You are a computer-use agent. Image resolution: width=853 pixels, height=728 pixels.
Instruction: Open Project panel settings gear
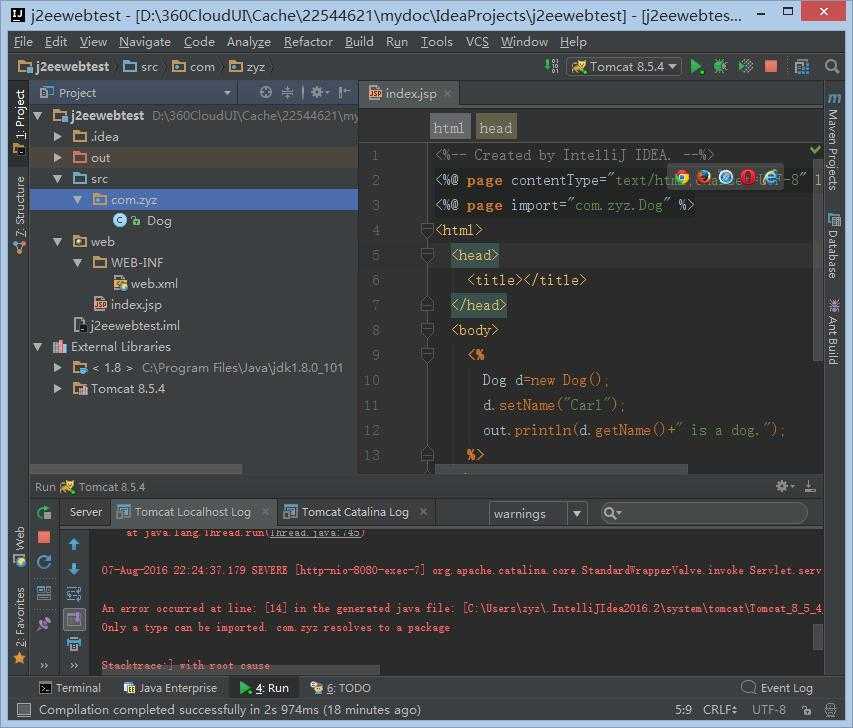point(319,93)
